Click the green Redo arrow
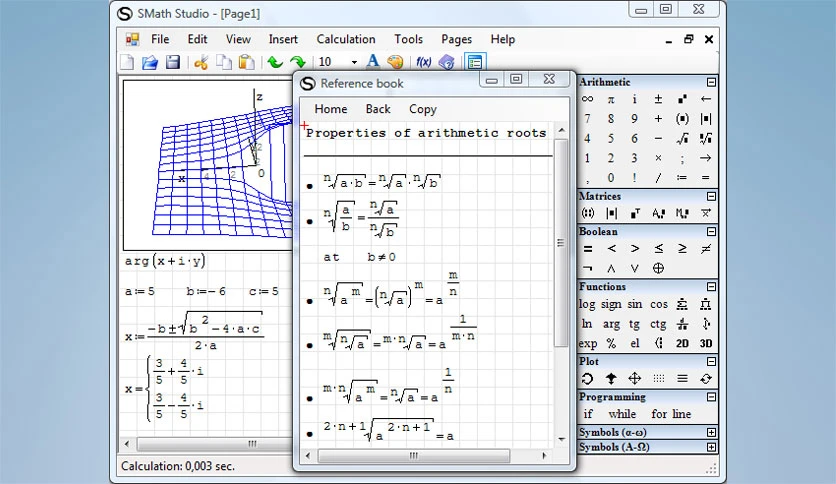 click(x=298, y=62)
